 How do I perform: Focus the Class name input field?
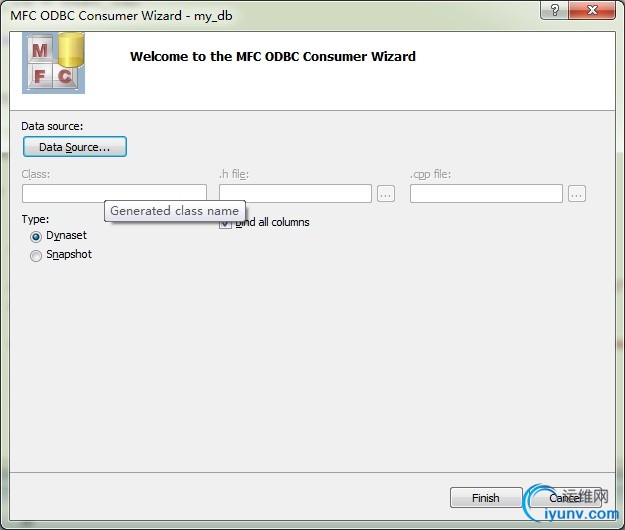pyautogui.click(x=114, y=193)
